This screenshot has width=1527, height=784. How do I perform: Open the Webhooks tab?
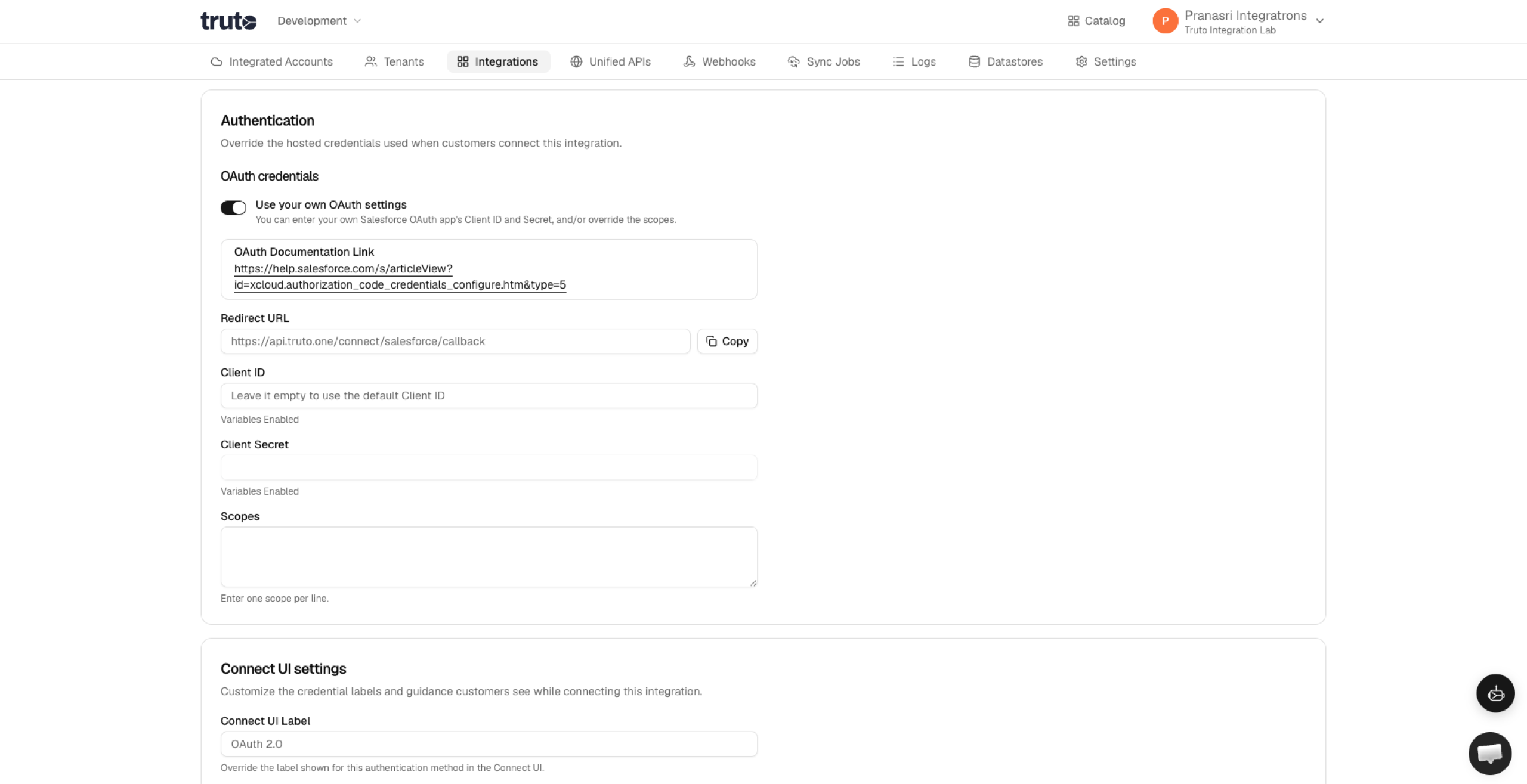pyautogui.click(x=719, y=61)
